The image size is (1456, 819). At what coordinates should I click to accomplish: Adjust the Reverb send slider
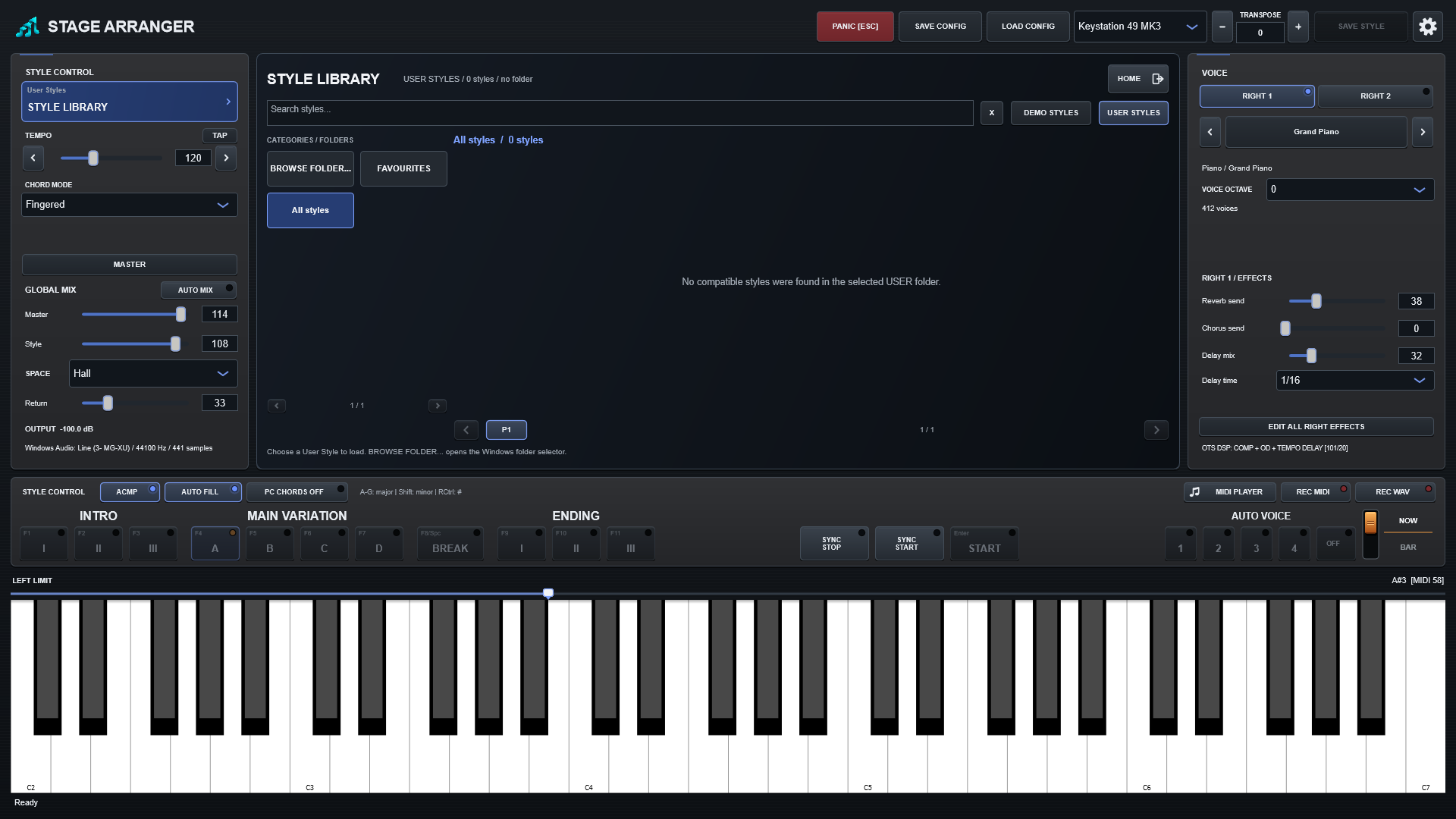[1337, 301]
